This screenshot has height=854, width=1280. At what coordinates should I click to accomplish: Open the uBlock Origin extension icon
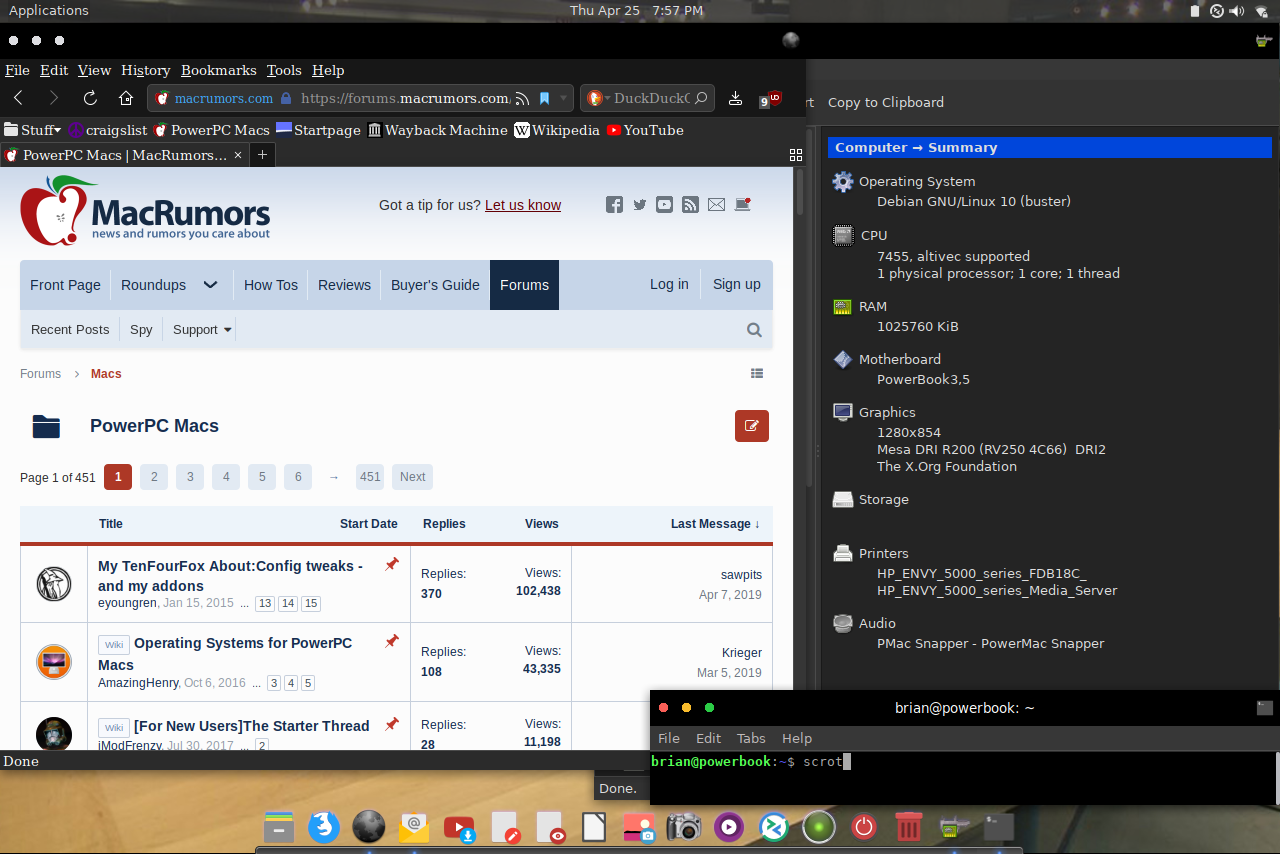pos(769,99)
